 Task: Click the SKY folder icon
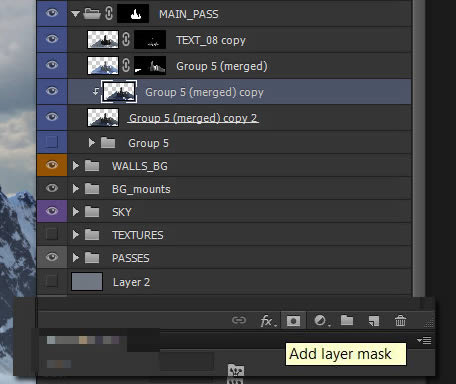[x=92, y=212]
